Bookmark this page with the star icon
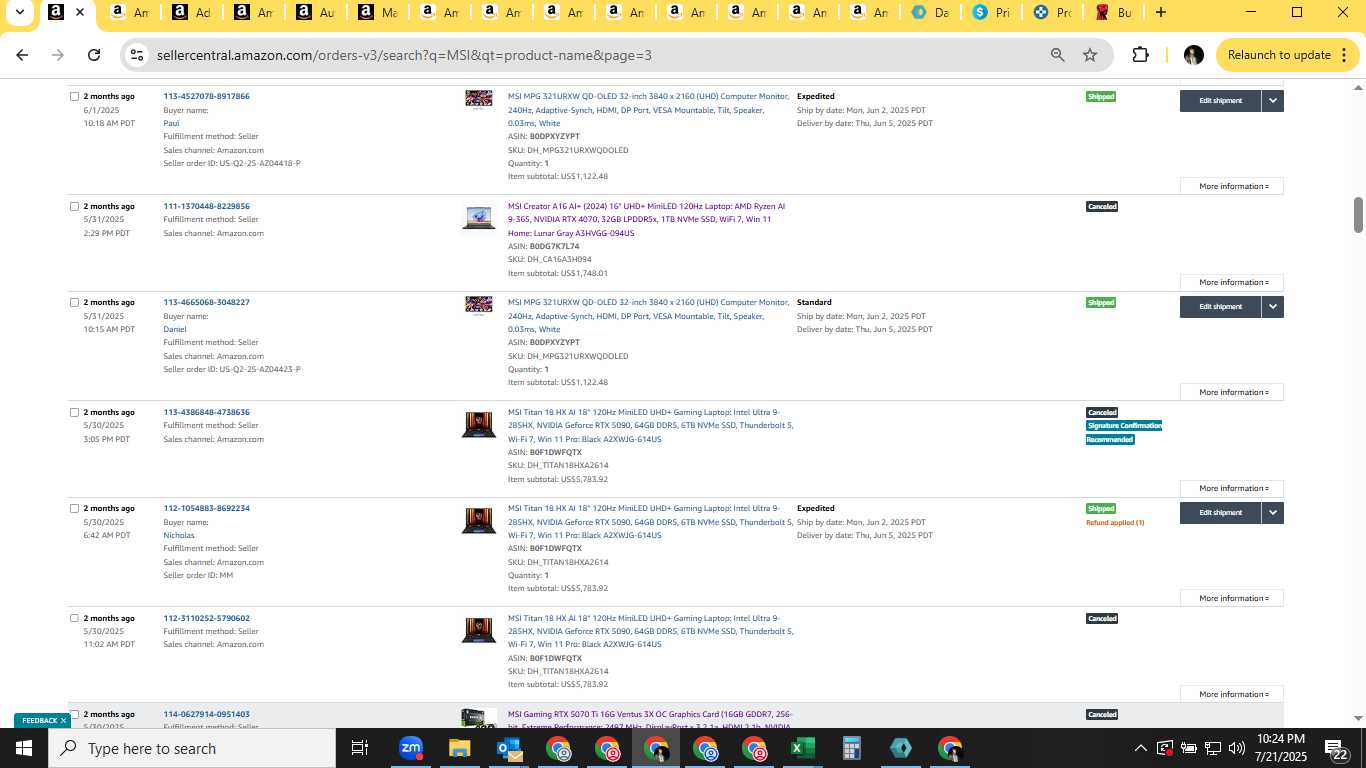Screen dimensions: 1366x768 [x=1090, y=55]
